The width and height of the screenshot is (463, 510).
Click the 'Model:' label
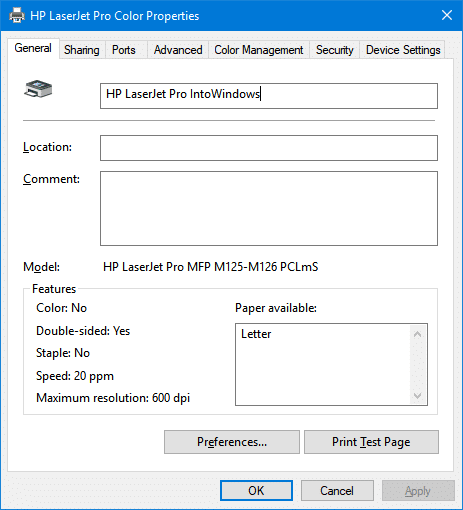(41, 267)
